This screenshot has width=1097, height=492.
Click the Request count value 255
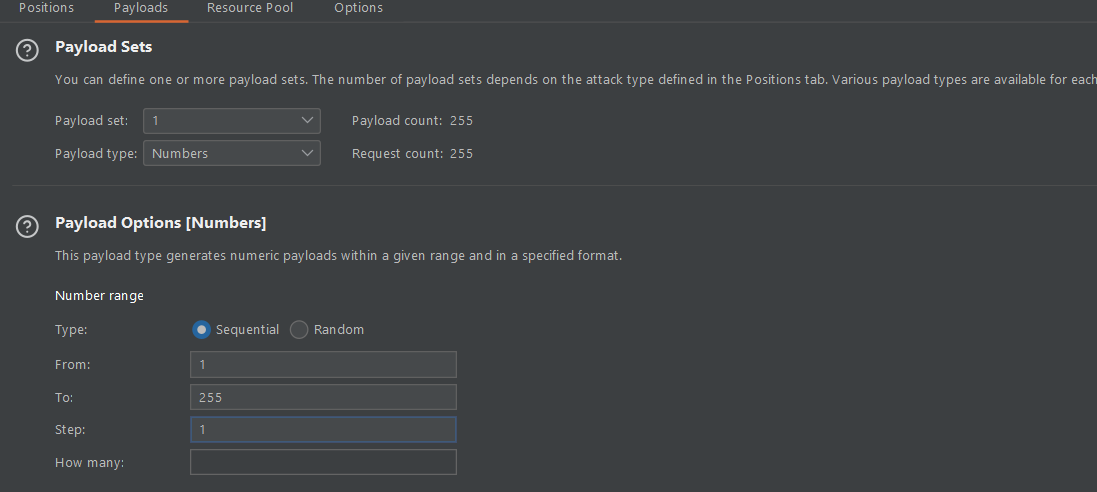coord(461,154)
